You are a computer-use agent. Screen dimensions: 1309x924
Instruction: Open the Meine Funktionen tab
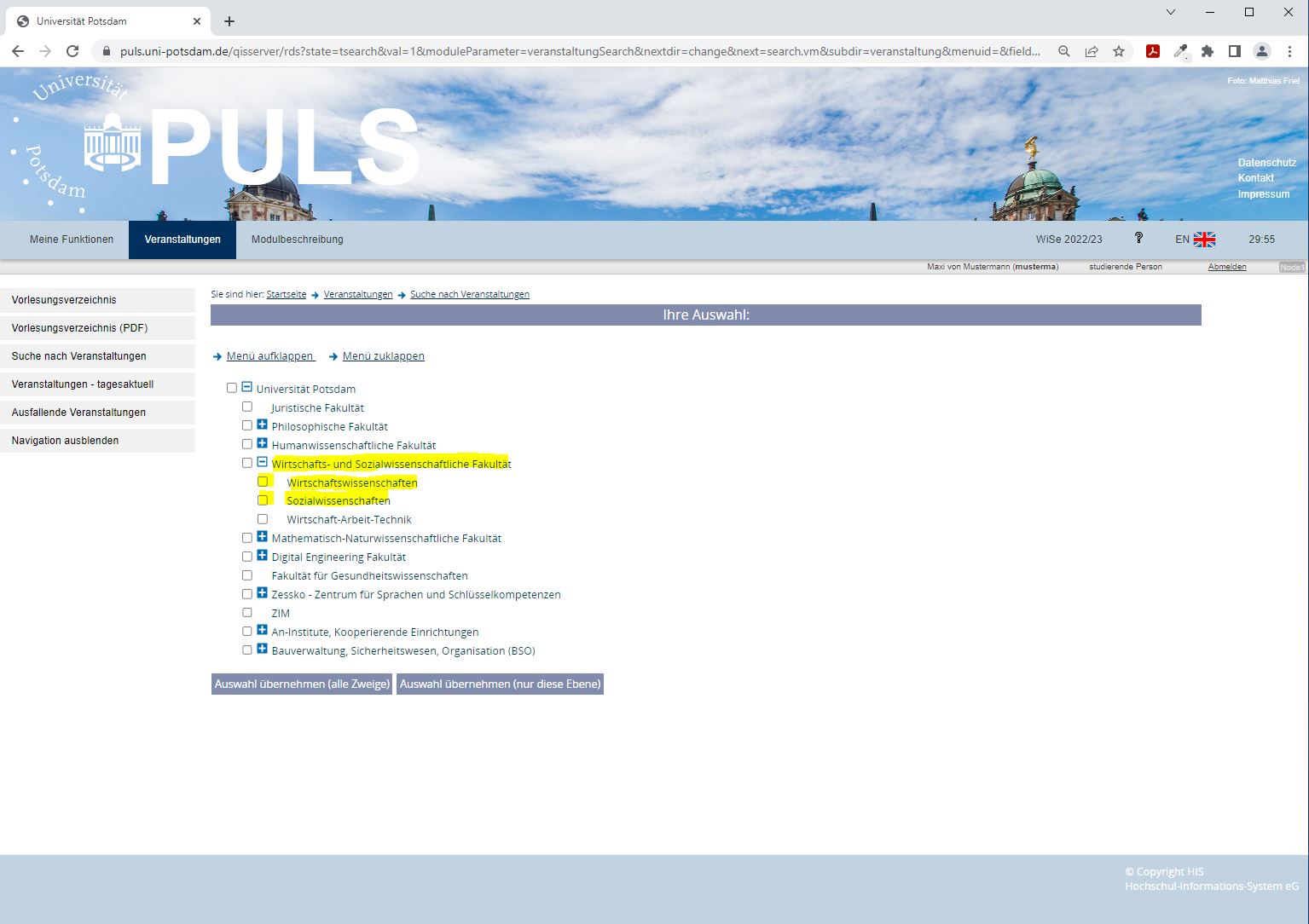[x=72, y=240]
